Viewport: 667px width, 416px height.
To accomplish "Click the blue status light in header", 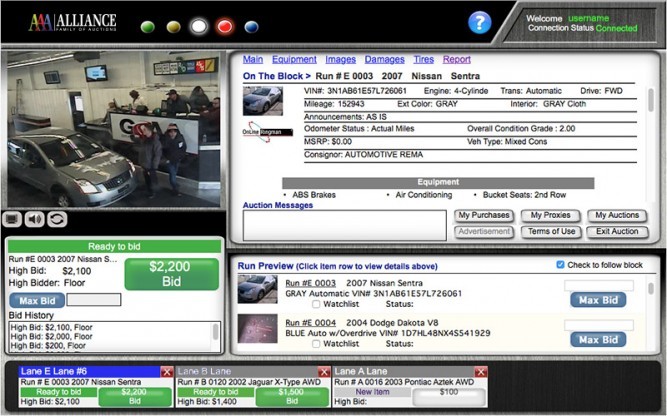I will click(251, 27).
